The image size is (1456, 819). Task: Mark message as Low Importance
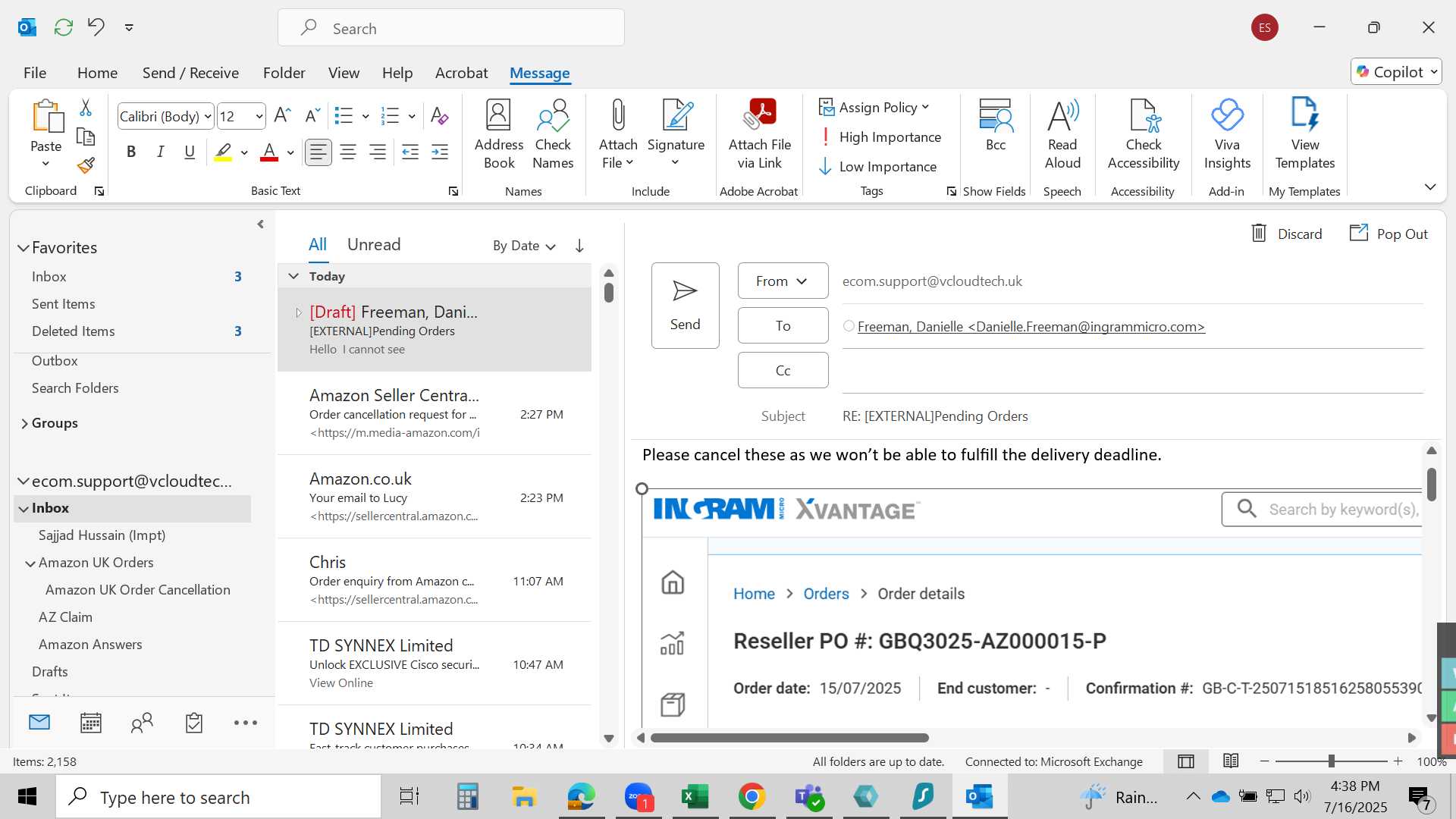coord(878,167)
